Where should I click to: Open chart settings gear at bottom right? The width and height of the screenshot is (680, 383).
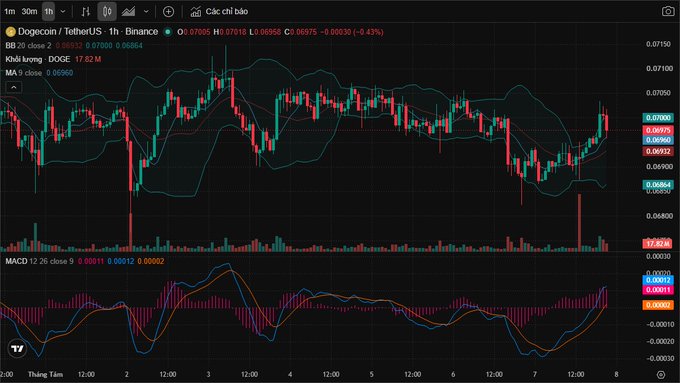[x=660, y=374]
